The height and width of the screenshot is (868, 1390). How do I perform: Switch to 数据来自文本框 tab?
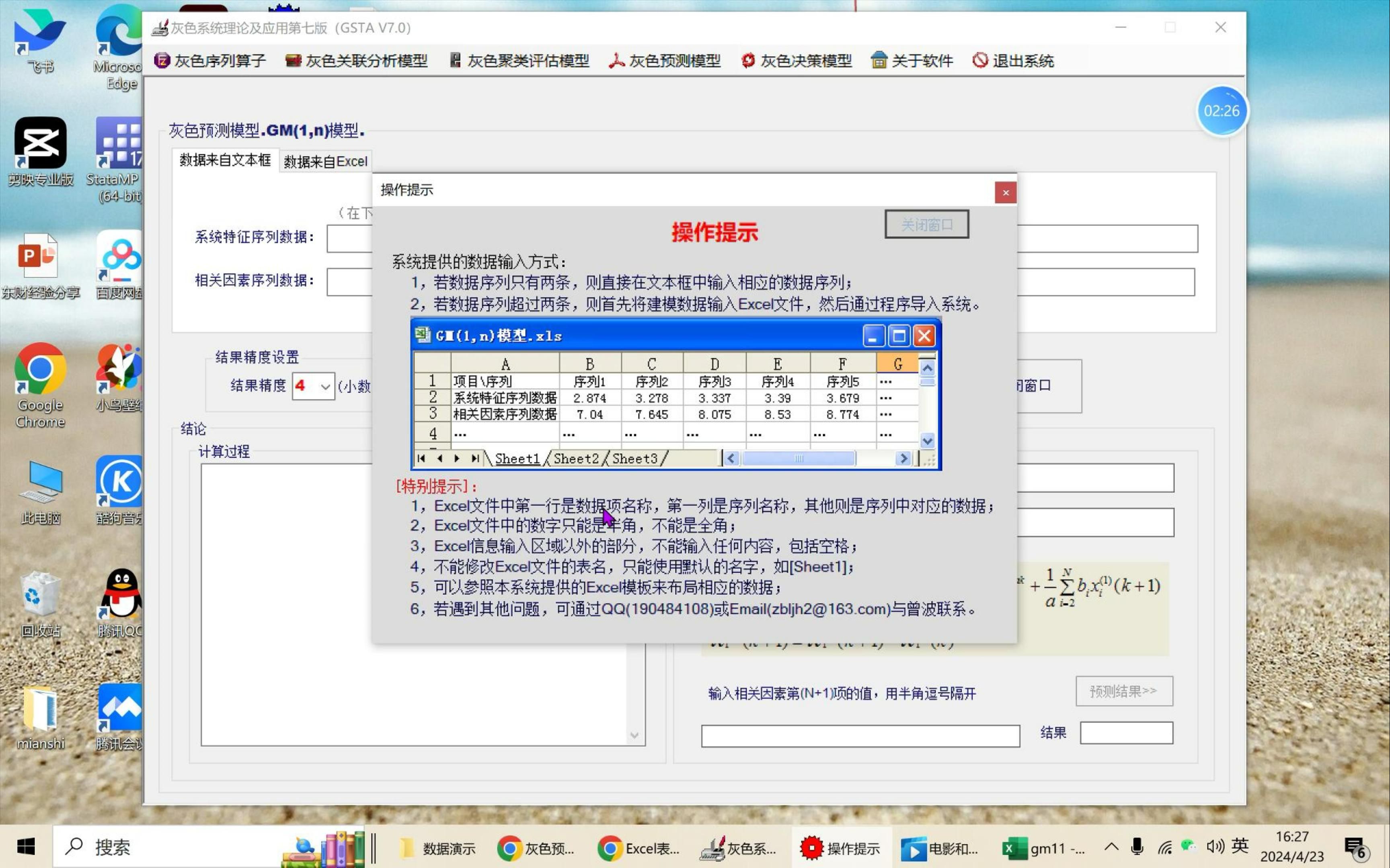[x=224, y=161]
